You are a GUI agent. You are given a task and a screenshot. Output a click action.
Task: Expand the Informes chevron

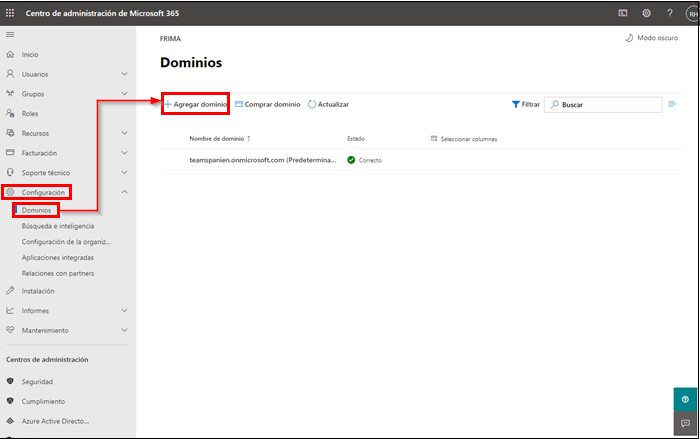click(x=125, y=310)
